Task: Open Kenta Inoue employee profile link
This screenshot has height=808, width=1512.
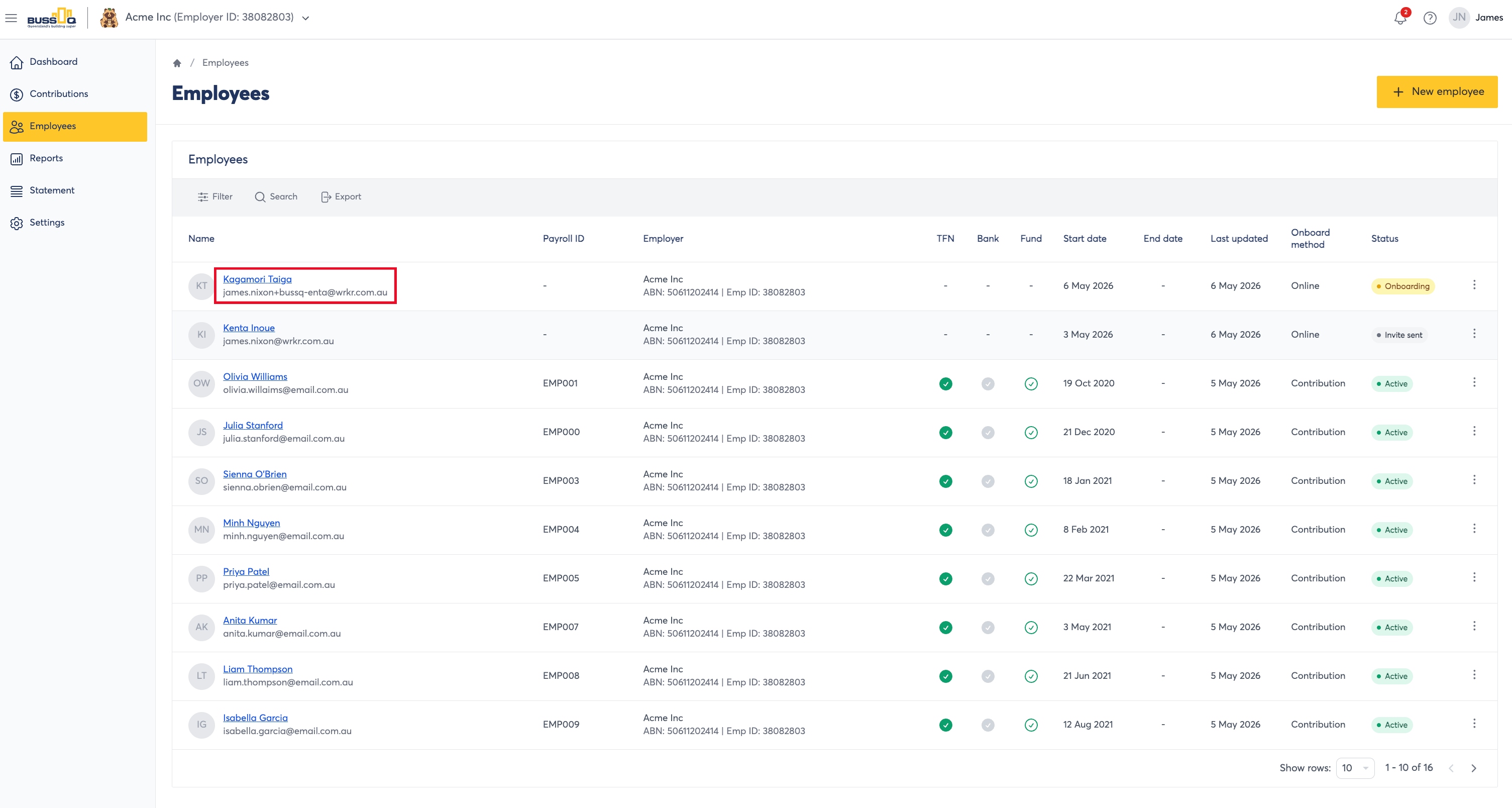Action: coord(248,328)
